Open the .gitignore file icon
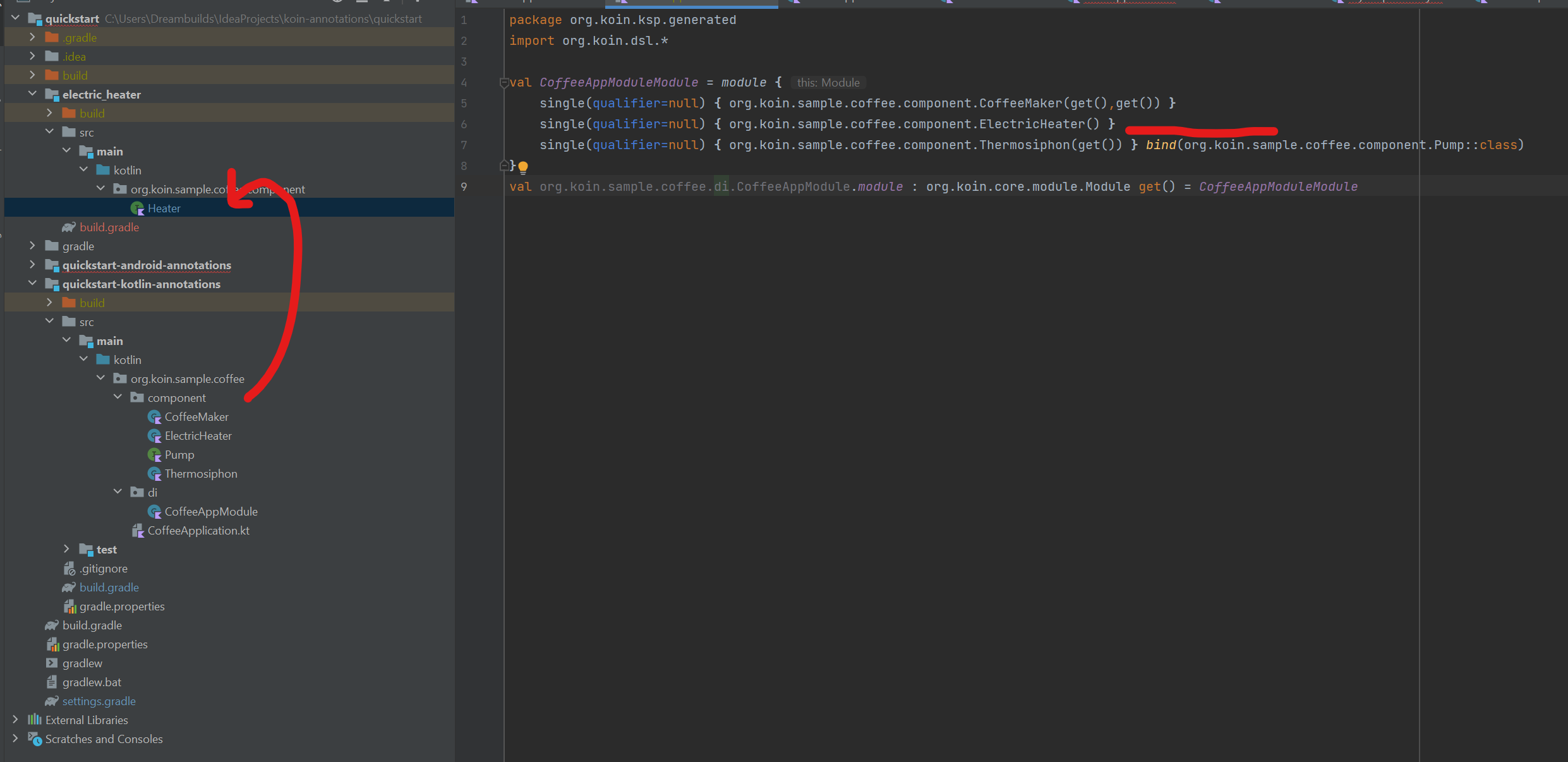Image resolution: width=1568 pixels, height=762 pixels. click(x=69, y=568)
